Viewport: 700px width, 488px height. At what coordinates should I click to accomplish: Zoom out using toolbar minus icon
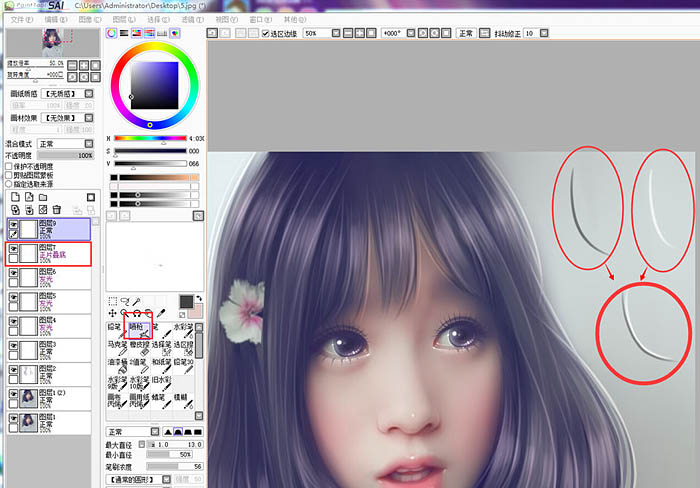(x=348, y=33)
